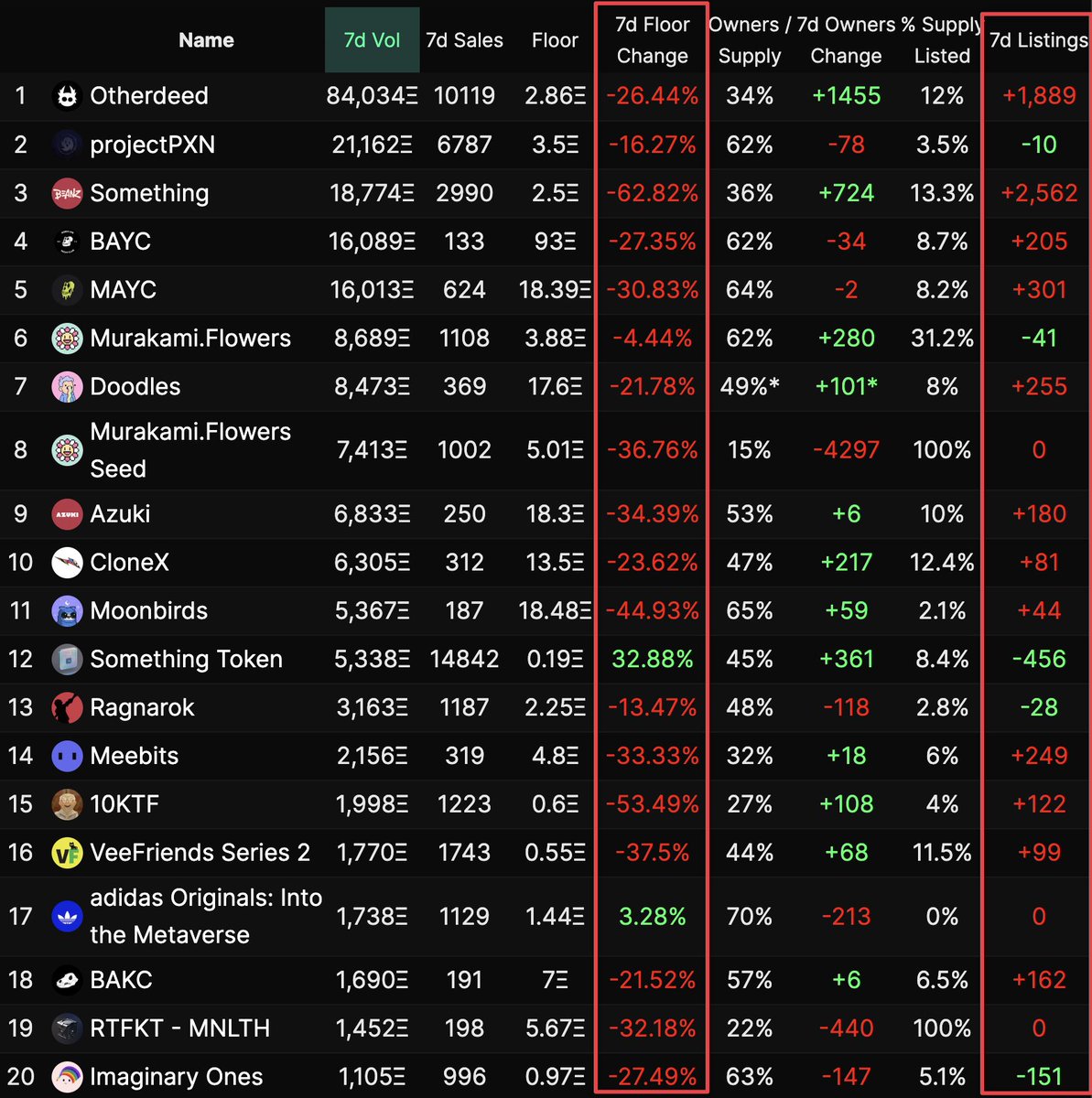
Task: Click the +1455 owners change value
Action: pyautogui.click(x=846, y=96)
